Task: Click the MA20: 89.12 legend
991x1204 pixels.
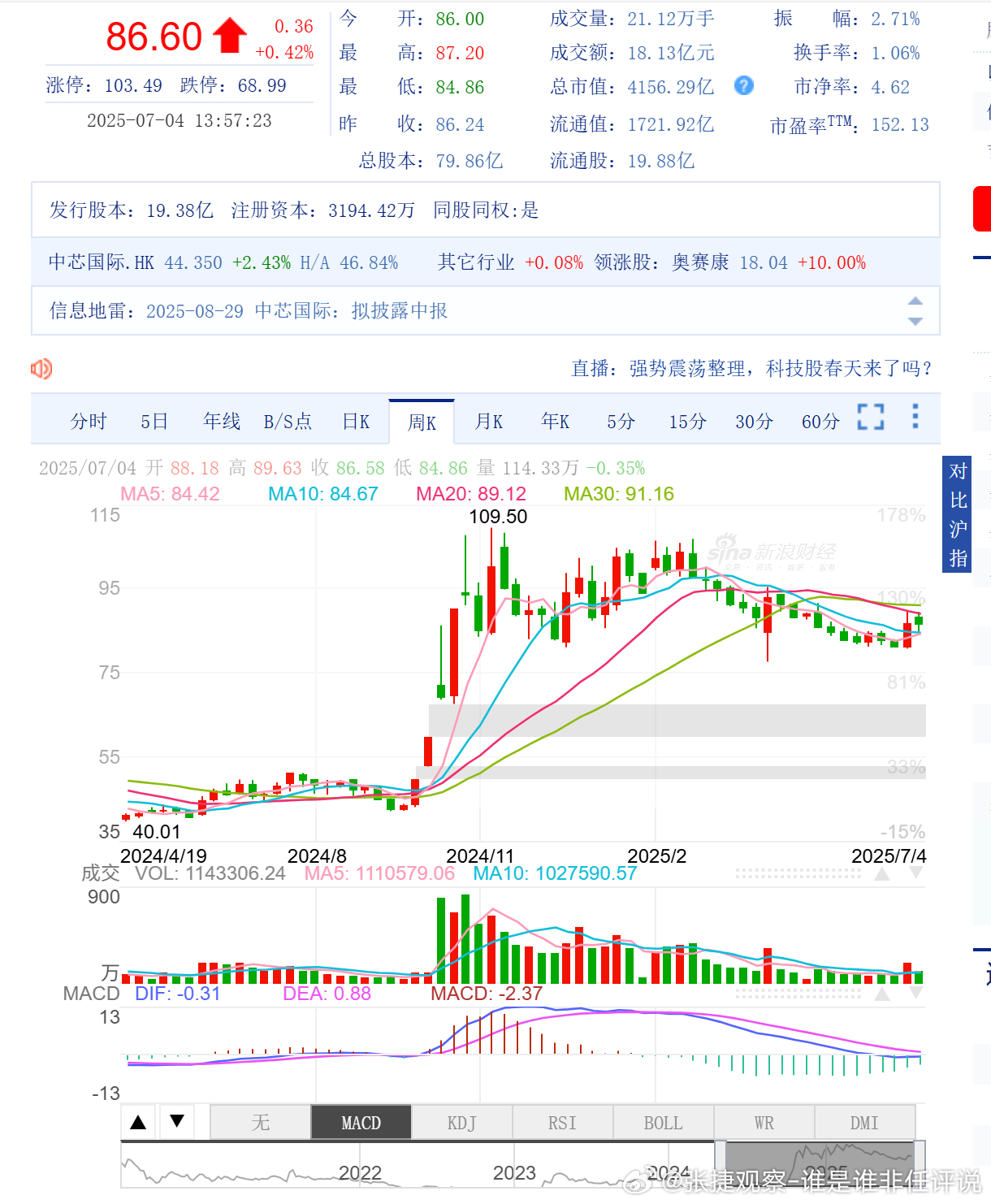Action: [471, 494]
